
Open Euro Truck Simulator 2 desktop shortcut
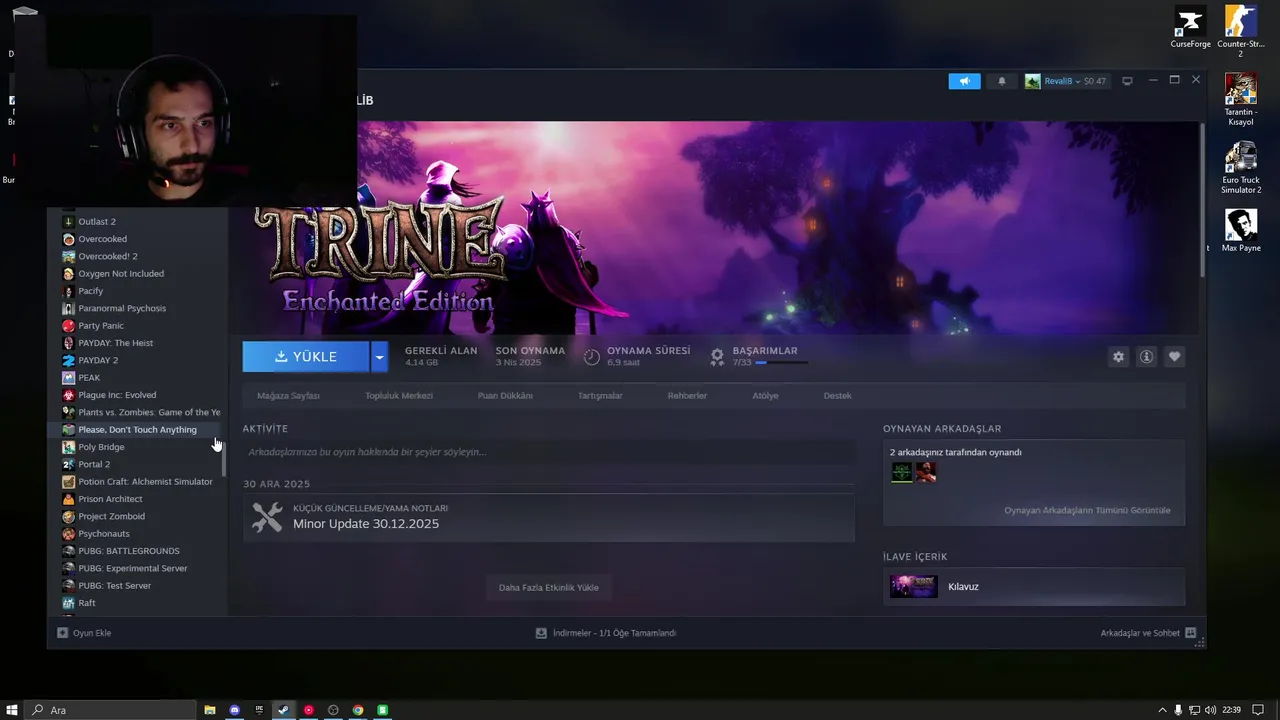tap(1241, 168)
